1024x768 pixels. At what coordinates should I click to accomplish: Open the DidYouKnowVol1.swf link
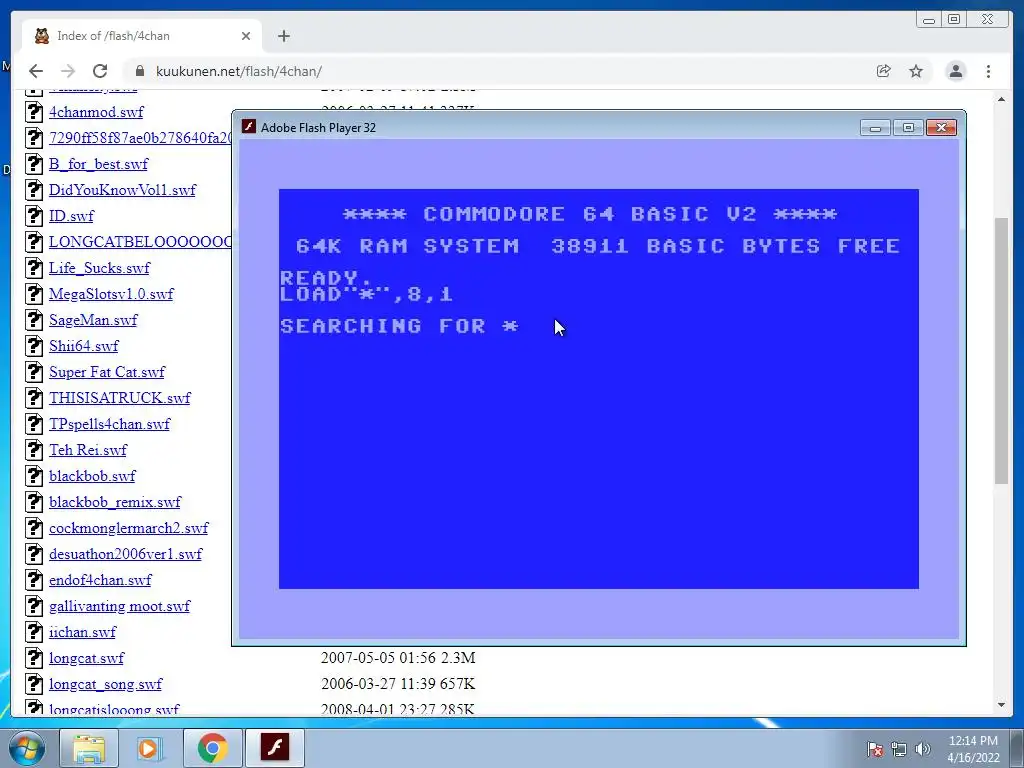[x=122, y=190]
